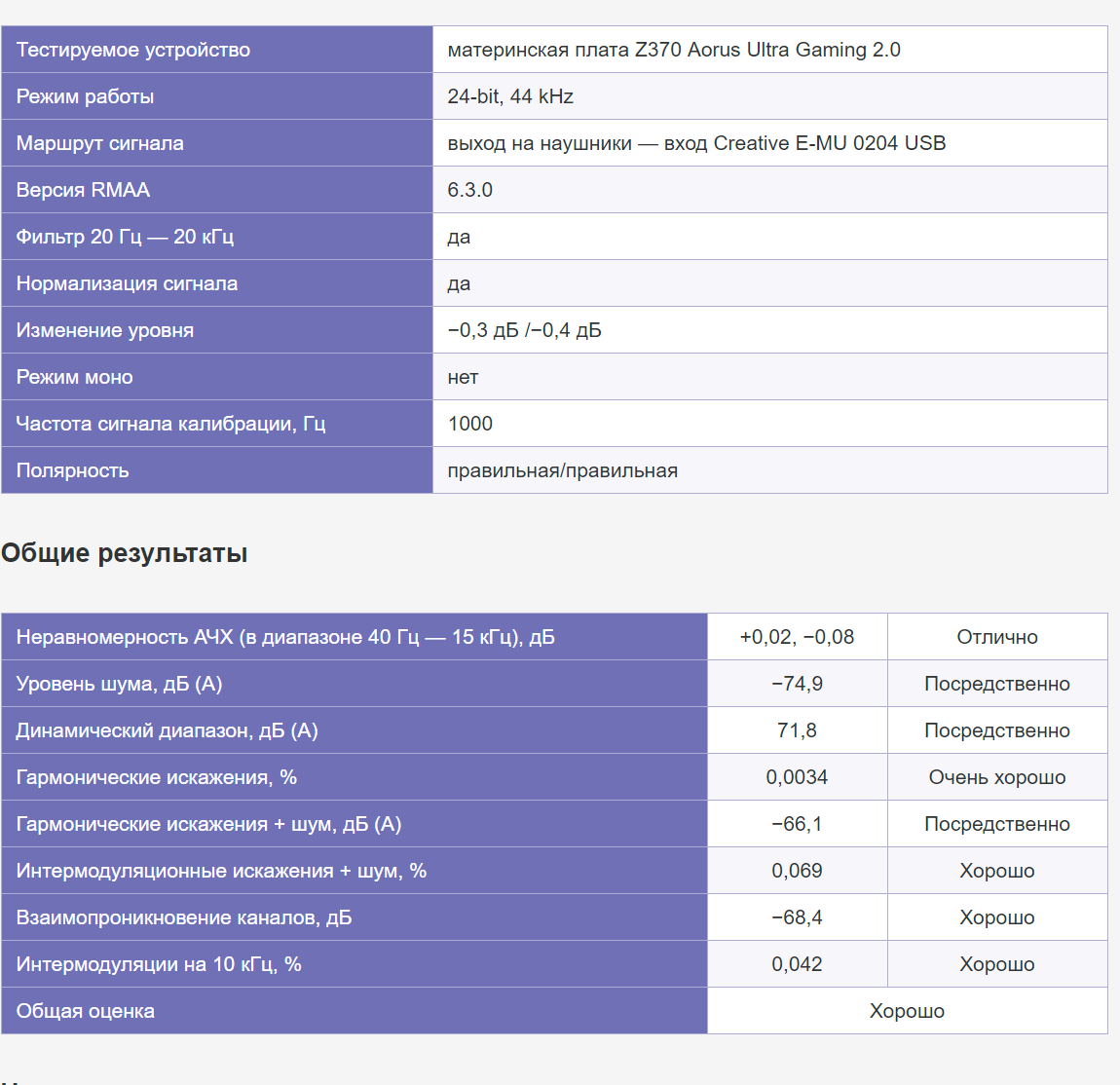Click the 'Режим работы' label
1120x1085 pixels.
coord(85,96)
